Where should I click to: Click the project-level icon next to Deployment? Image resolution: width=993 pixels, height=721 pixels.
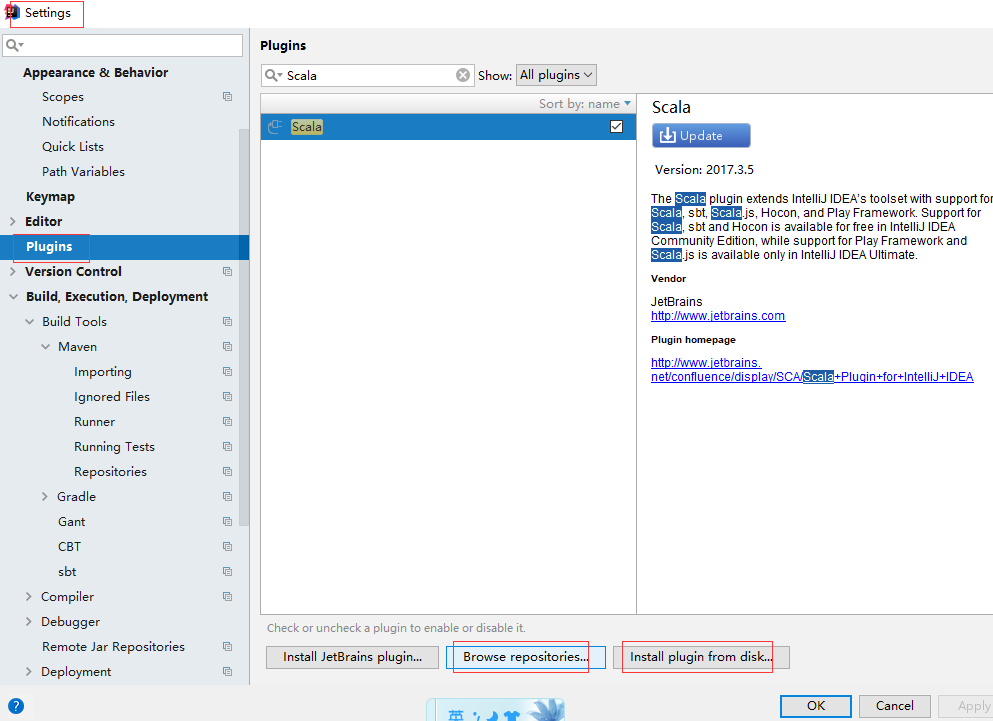227,672
